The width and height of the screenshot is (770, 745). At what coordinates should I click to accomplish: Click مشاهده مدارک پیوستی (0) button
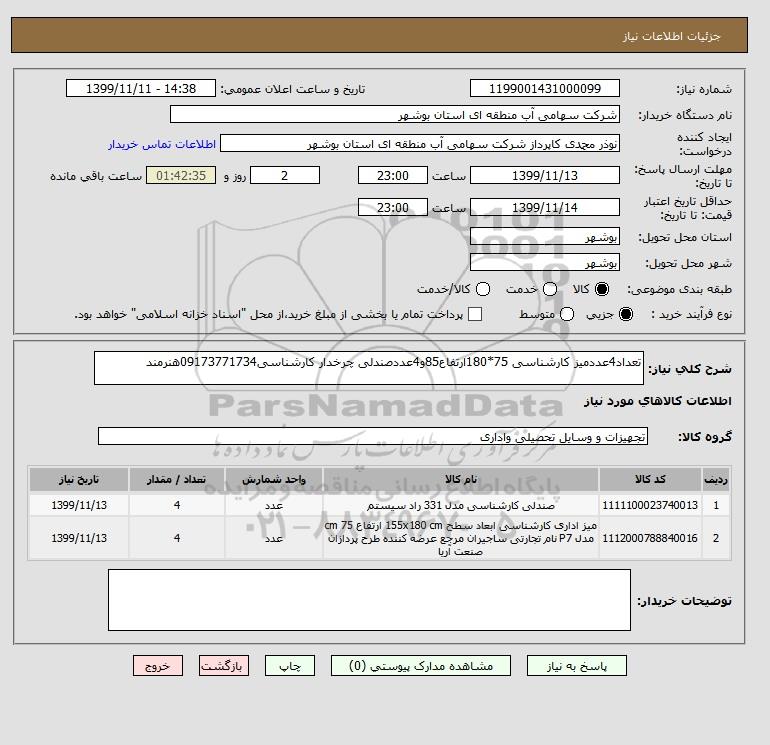click(421, 666)
